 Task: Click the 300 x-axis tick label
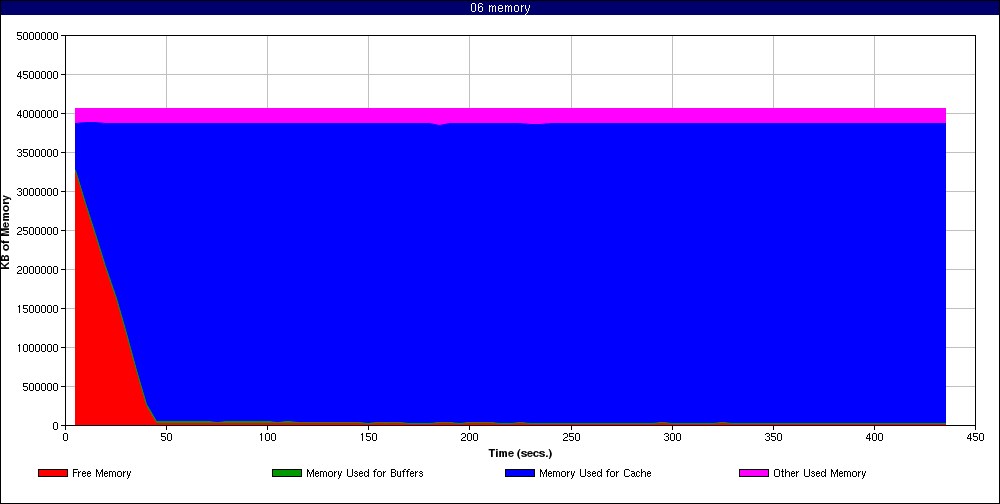[x=672, y=437]
